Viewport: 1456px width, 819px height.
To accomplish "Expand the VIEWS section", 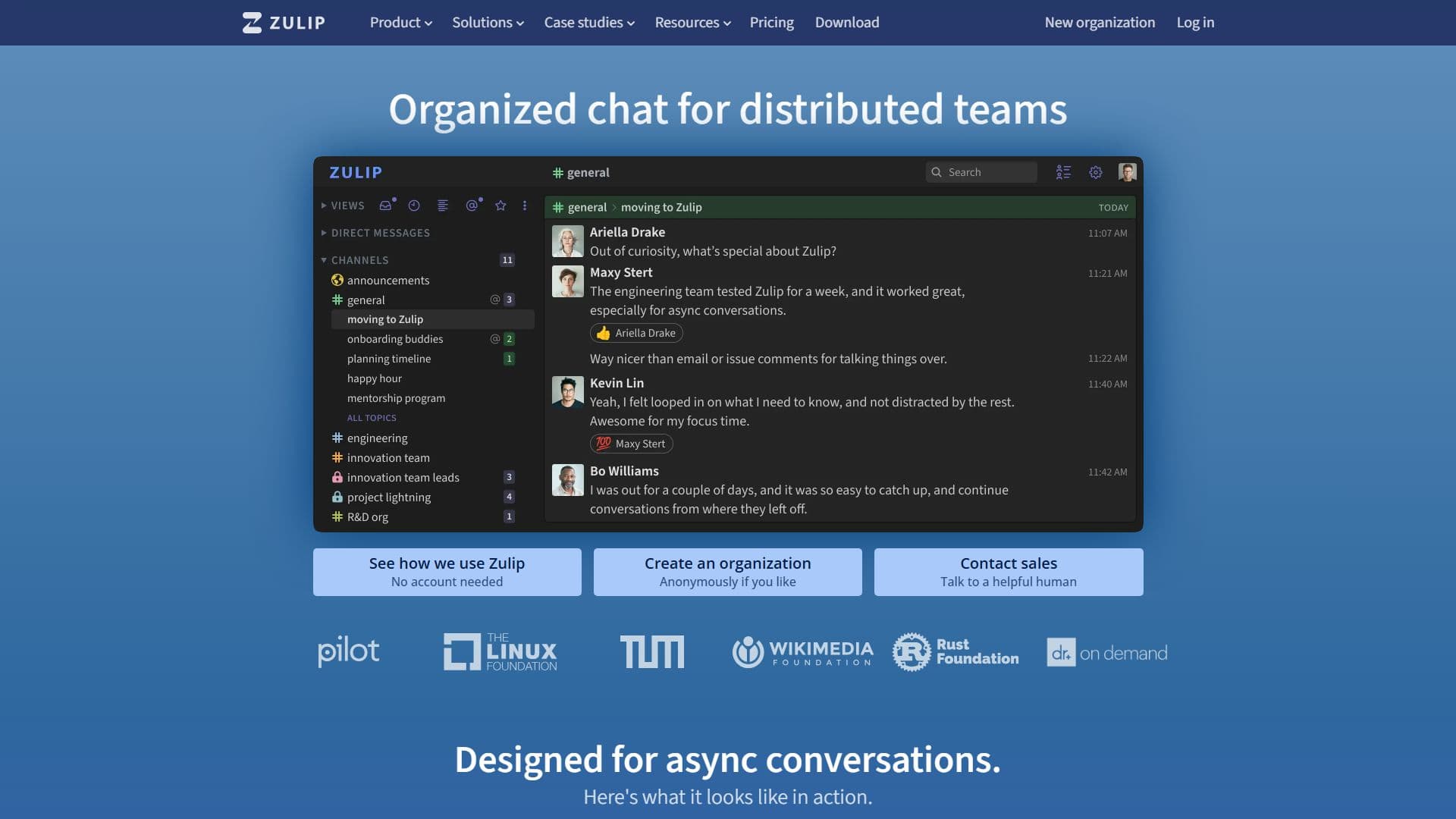I will point(343,206).
